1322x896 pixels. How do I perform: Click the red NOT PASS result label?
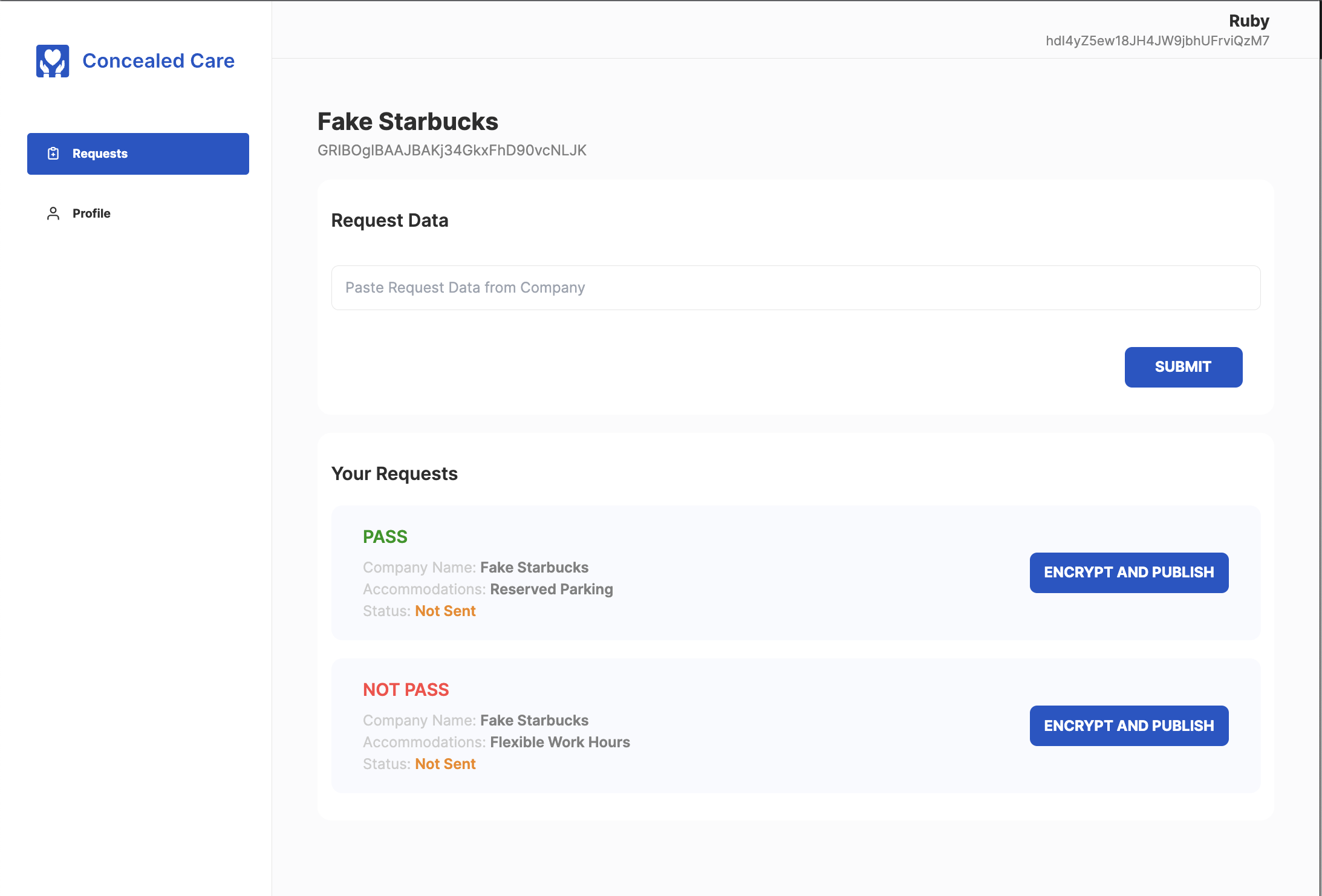(406, 690)
